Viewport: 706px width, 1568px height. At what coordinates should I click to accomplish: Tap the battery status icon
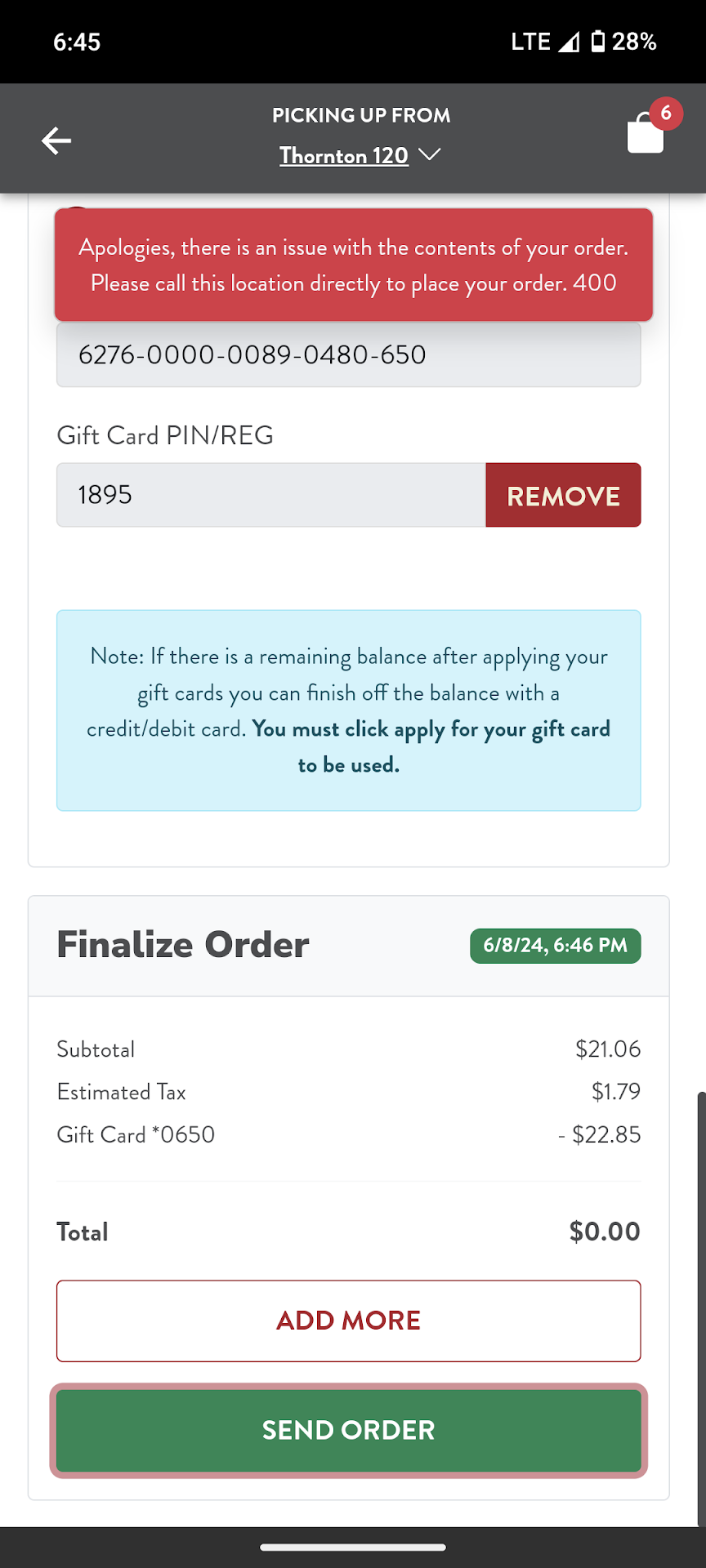[598, 42]
